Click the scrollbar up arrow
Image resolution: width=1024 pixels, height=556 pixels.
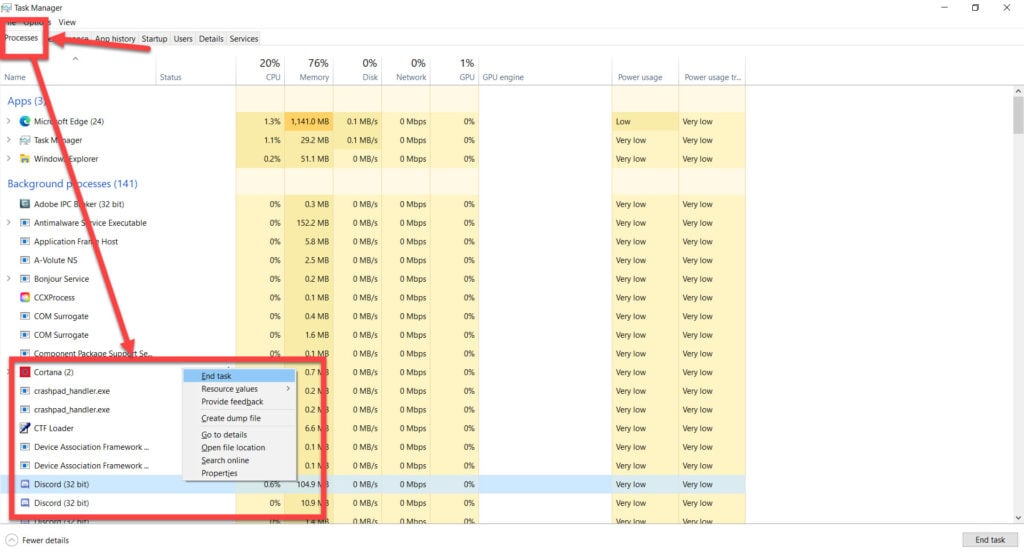tap(1018, 91)
